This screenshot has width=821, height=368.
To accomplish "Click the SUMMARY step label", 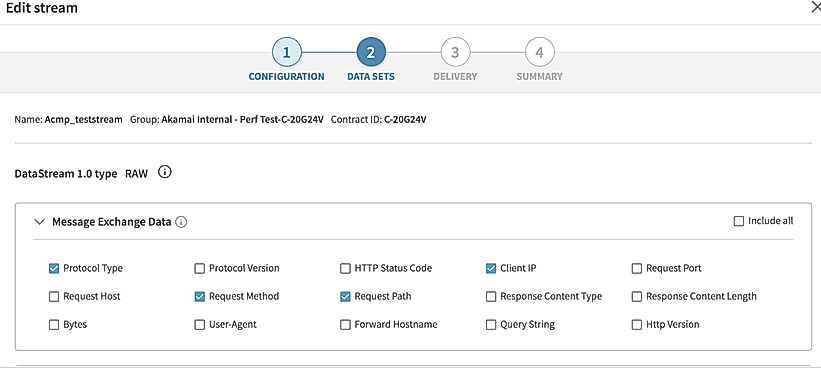I will 539,76.
